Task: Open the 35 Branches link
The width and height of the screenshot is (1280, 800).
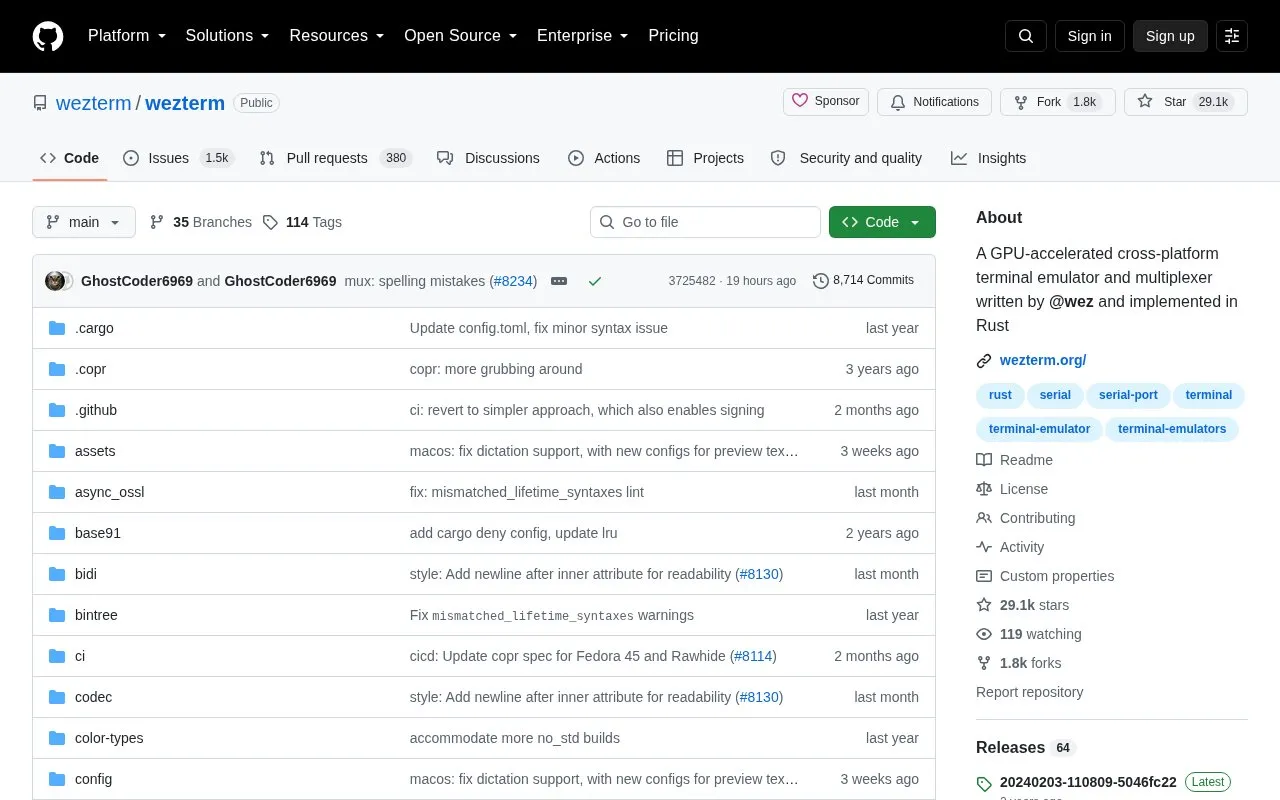Action: [x=201, y=222]
